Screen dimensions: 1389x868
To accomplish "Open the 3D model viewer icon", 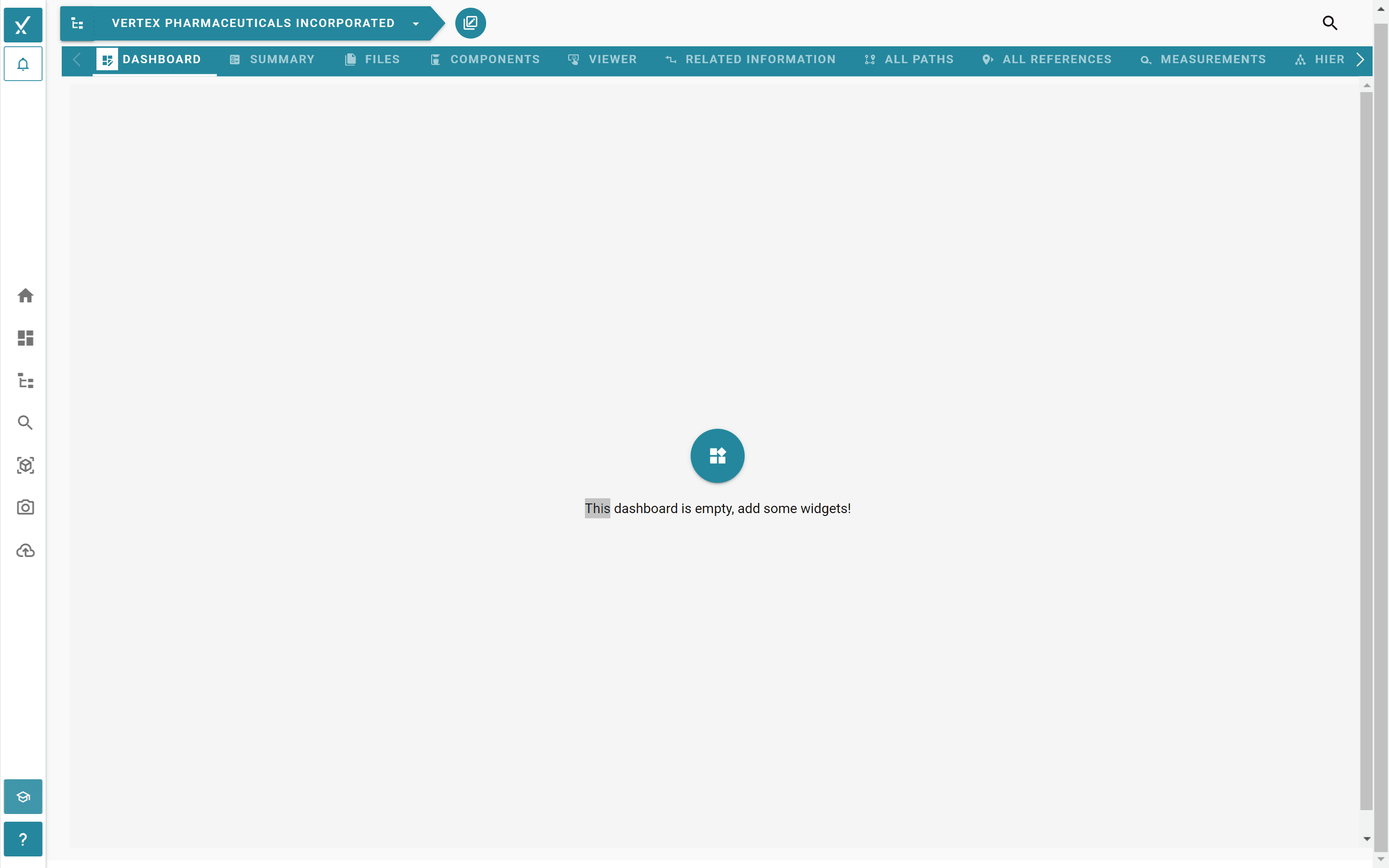I will point(25,465).
